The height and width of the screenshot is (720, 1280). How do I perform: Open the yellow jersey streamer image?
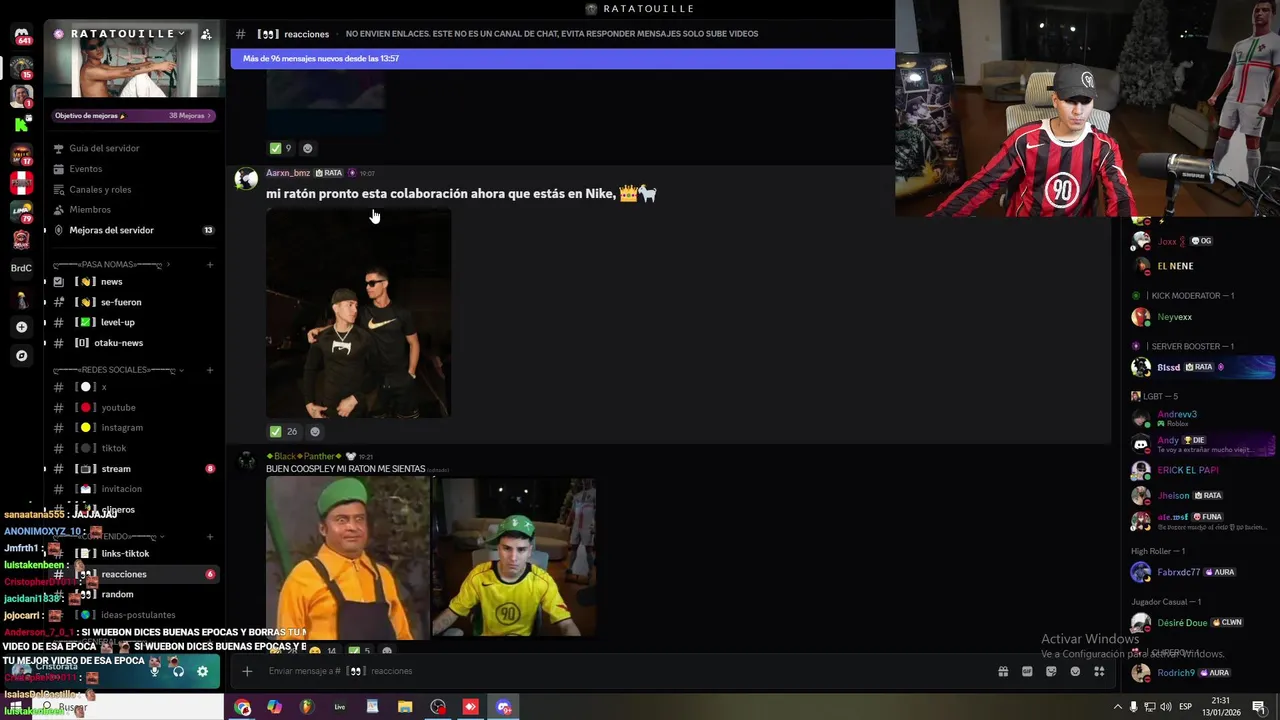(514, 557)
